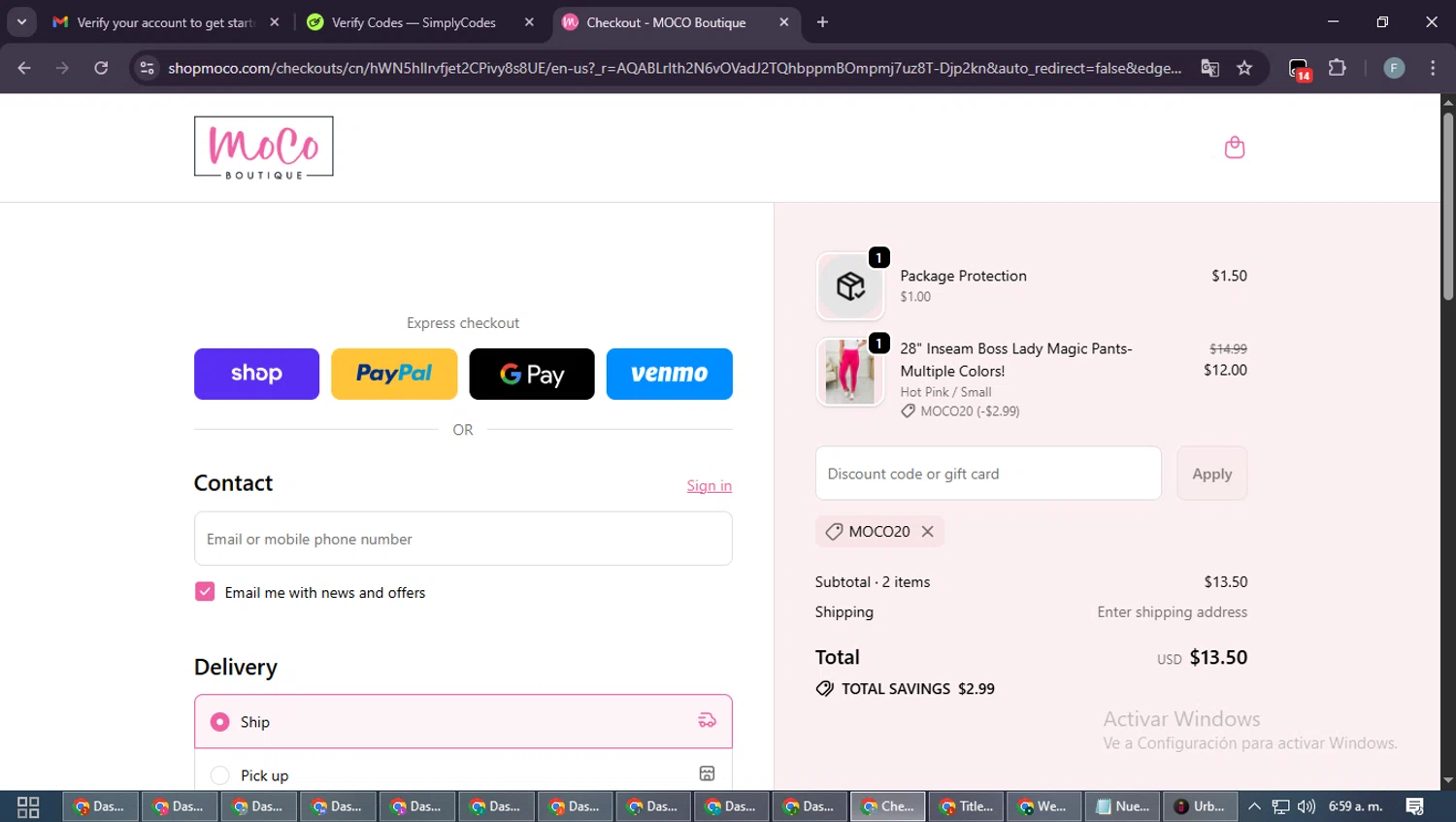Image resolution: width=1456 pixels, height=822 pixels.
Task: Click the Discount code or gift card field
Action: click(x=988, y=474)
